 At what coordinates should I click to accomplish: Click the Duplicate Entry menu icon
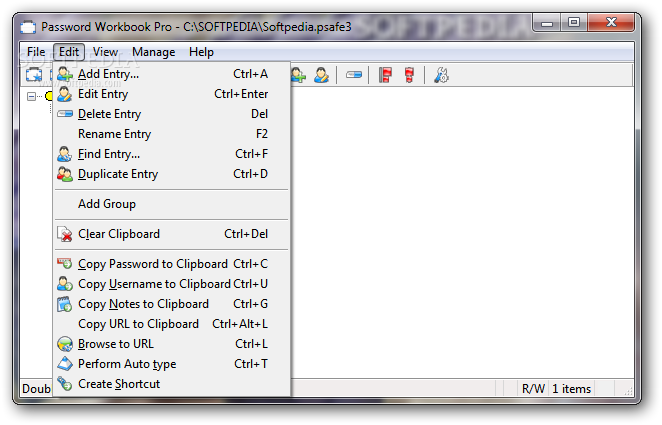(x=65, y=174)
